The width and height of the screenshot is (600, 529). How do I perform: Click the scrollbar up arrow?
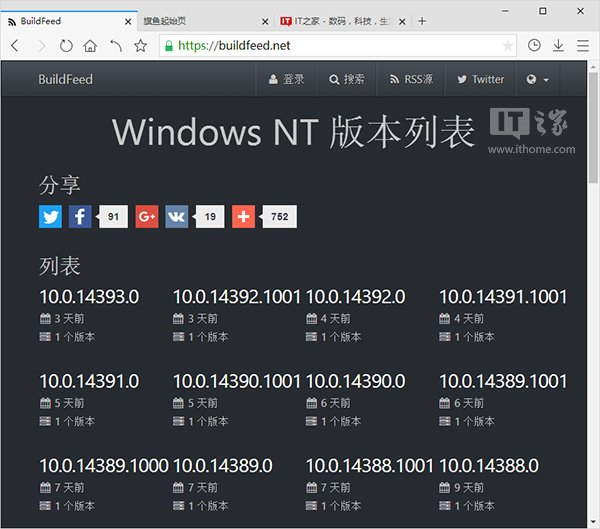pyautogui.click(x=593, y=67)
